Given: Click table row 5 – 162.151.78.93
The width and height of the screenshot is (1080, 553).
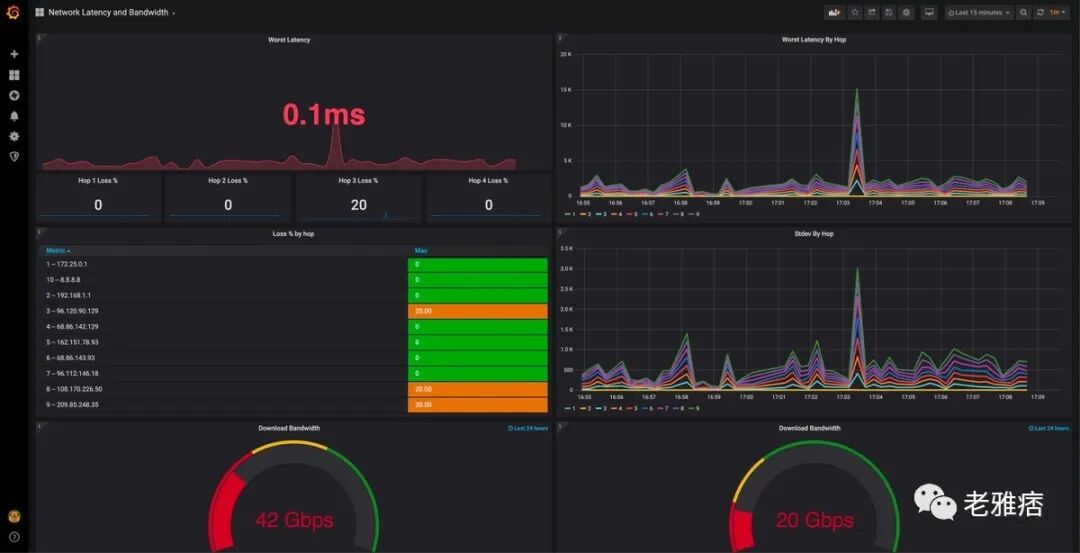Looking at the screenshot, I should tap(293, 342).
